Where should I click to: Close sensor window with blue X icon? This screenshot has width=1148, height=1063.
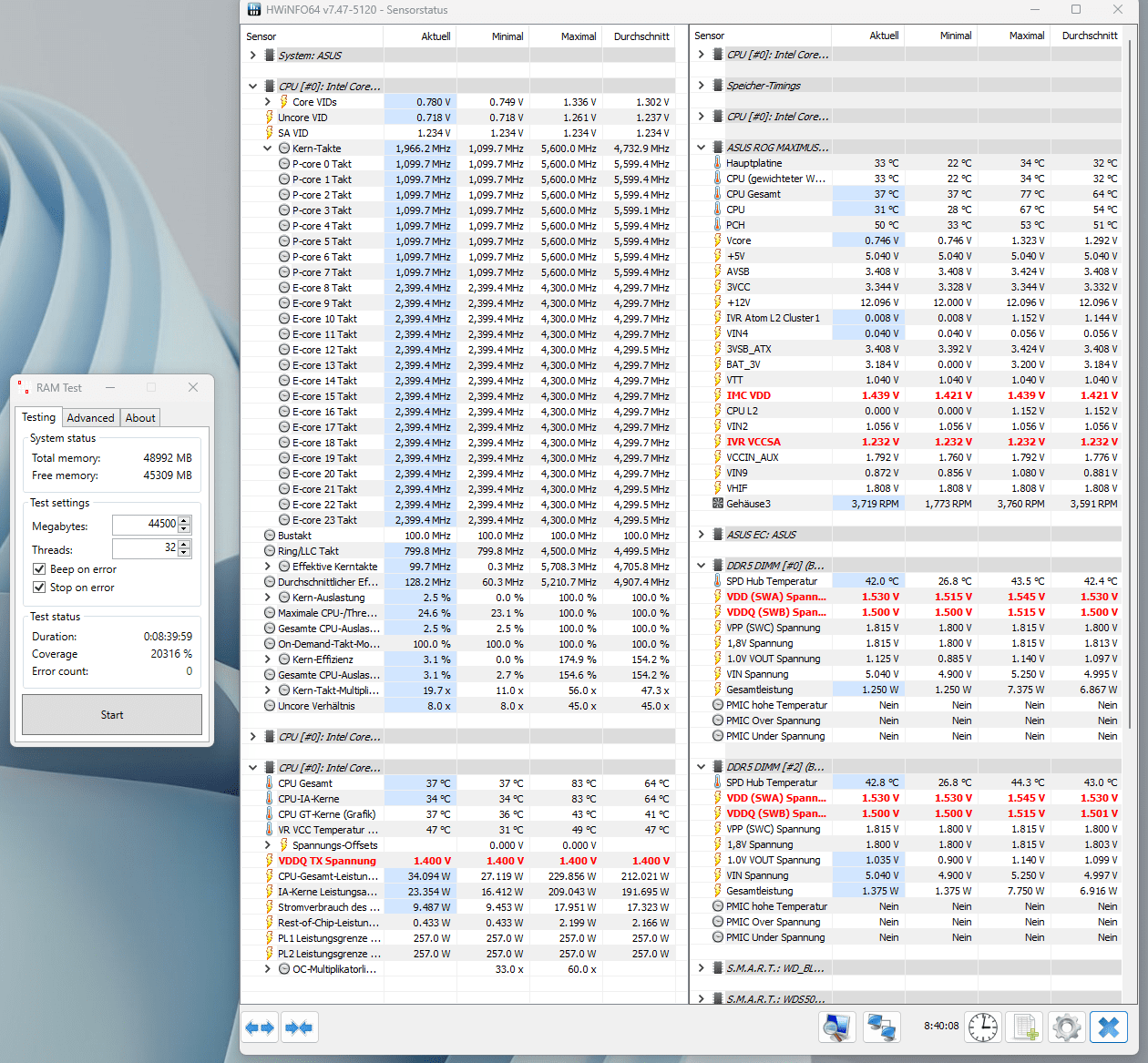pyautogui.click(x=1108, y=1027)
